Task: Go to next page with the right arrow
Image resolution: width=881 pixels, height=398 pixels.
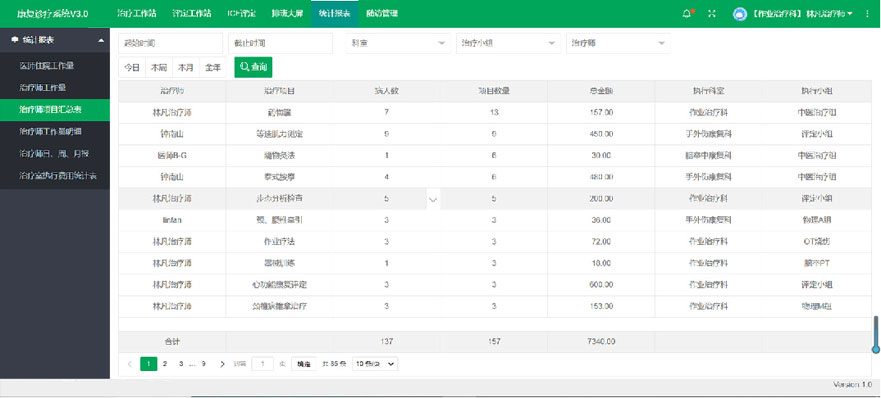Action: point(222,364)
